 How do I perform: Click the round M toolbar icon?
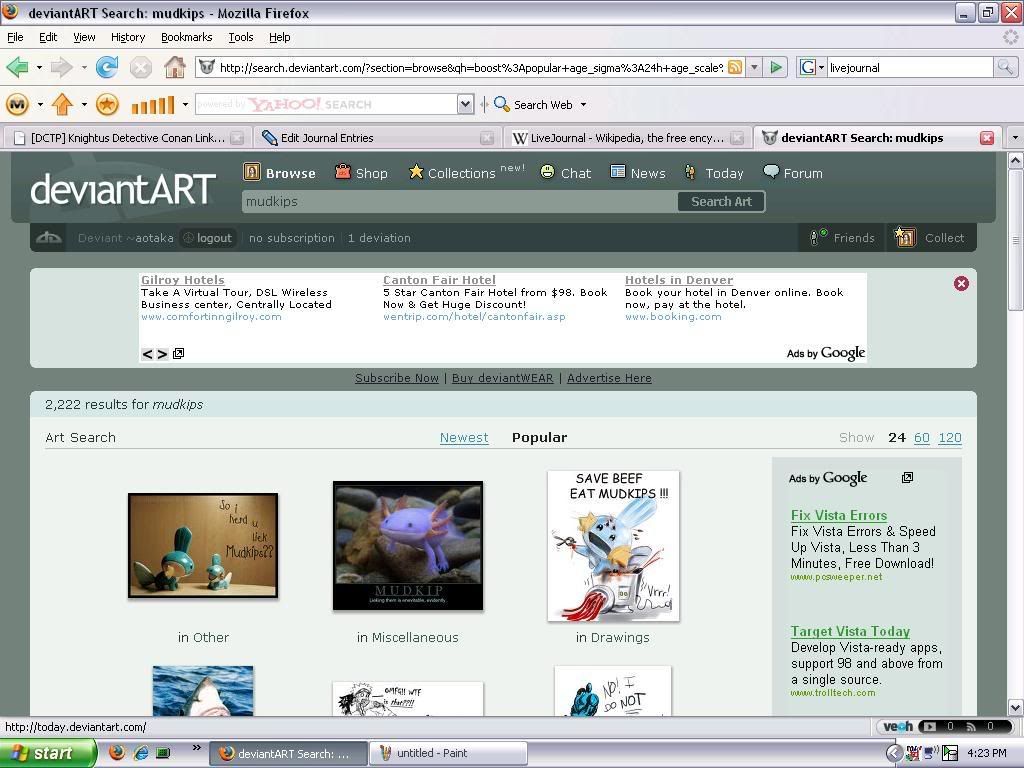click(18, 104)
